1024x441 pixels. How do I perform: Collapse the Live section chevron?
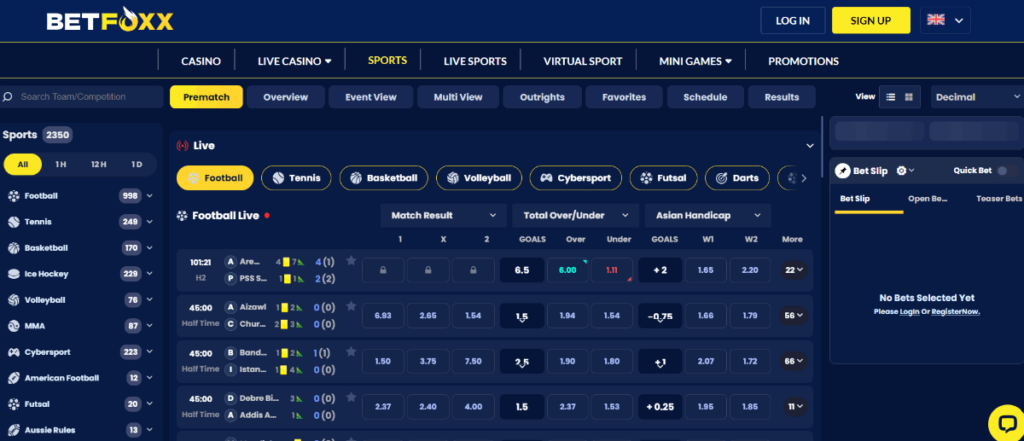810,146
